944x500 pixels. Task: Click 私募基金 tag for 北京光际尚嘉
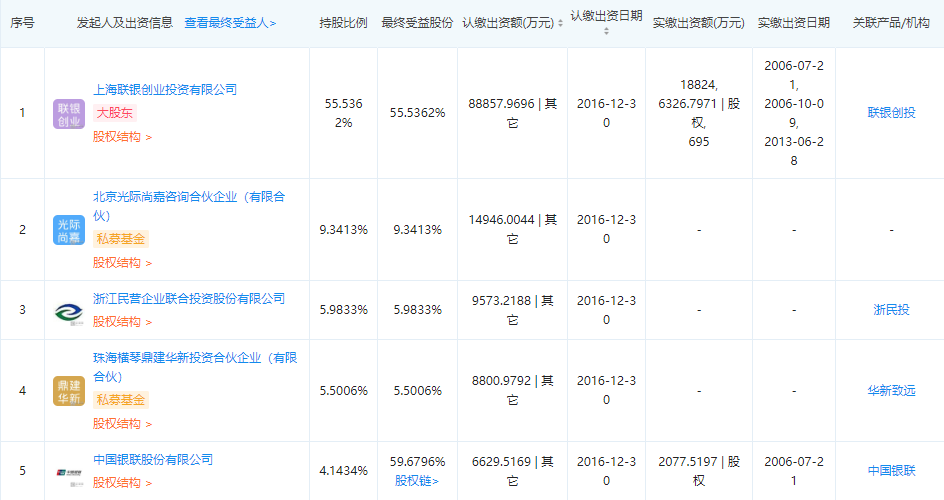120,239
